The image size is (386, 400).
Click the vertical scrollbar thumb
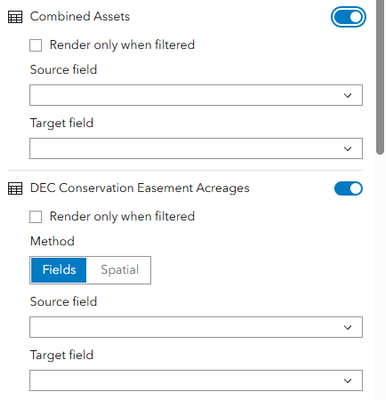(380, 77)
